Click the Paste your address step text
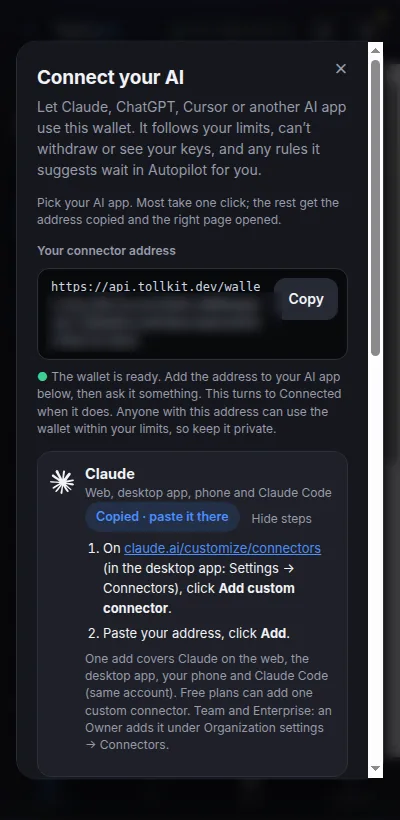 [196, 633]
